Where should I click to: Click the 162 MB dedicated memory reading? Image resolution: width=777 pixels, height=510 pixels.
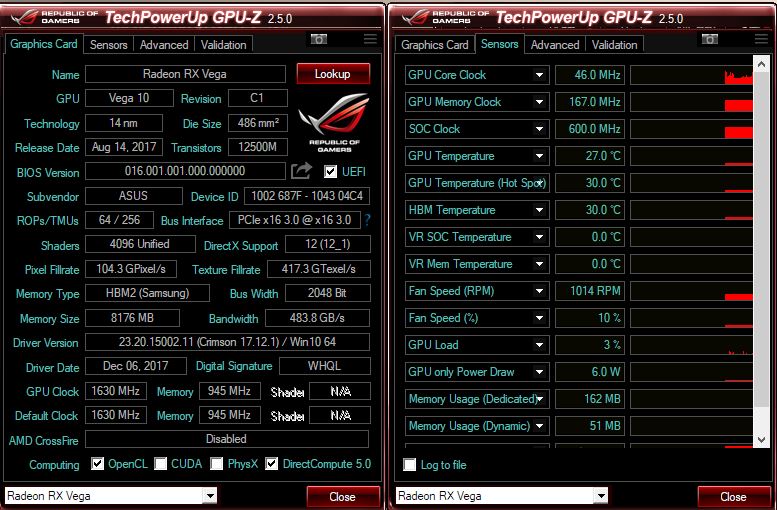(589, 399)
